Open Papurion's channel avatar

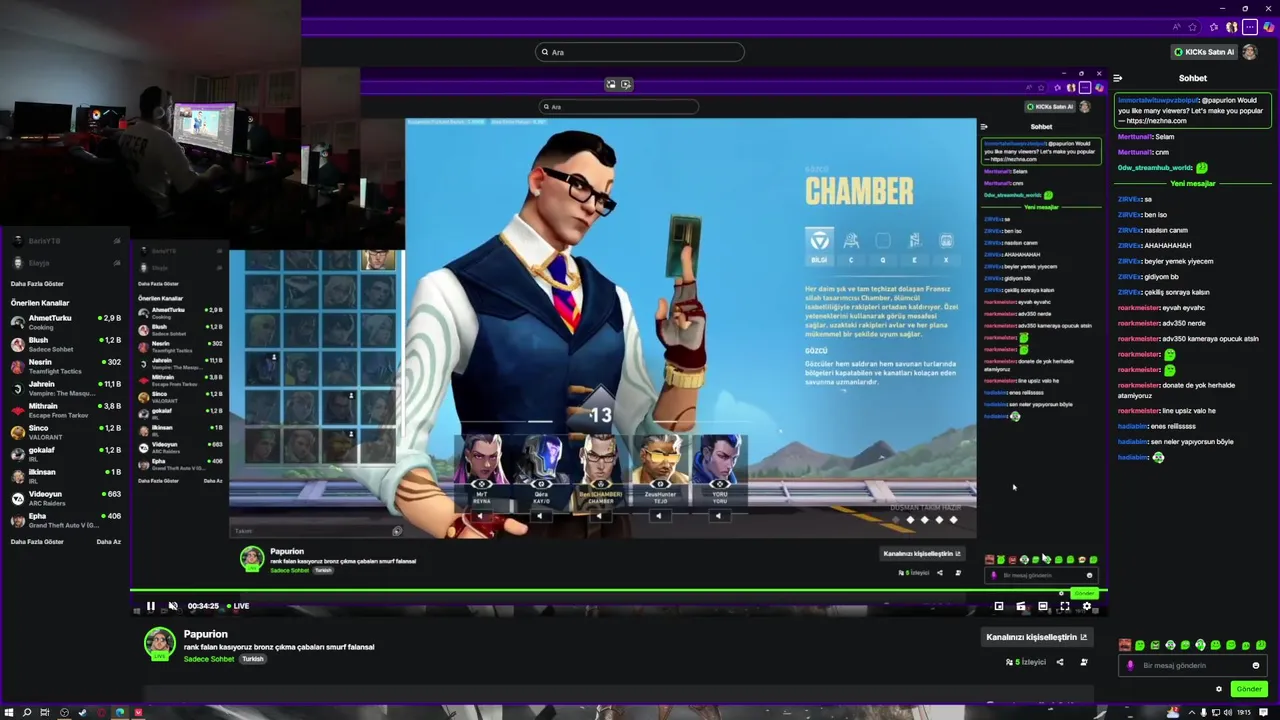tap(159, 644)
